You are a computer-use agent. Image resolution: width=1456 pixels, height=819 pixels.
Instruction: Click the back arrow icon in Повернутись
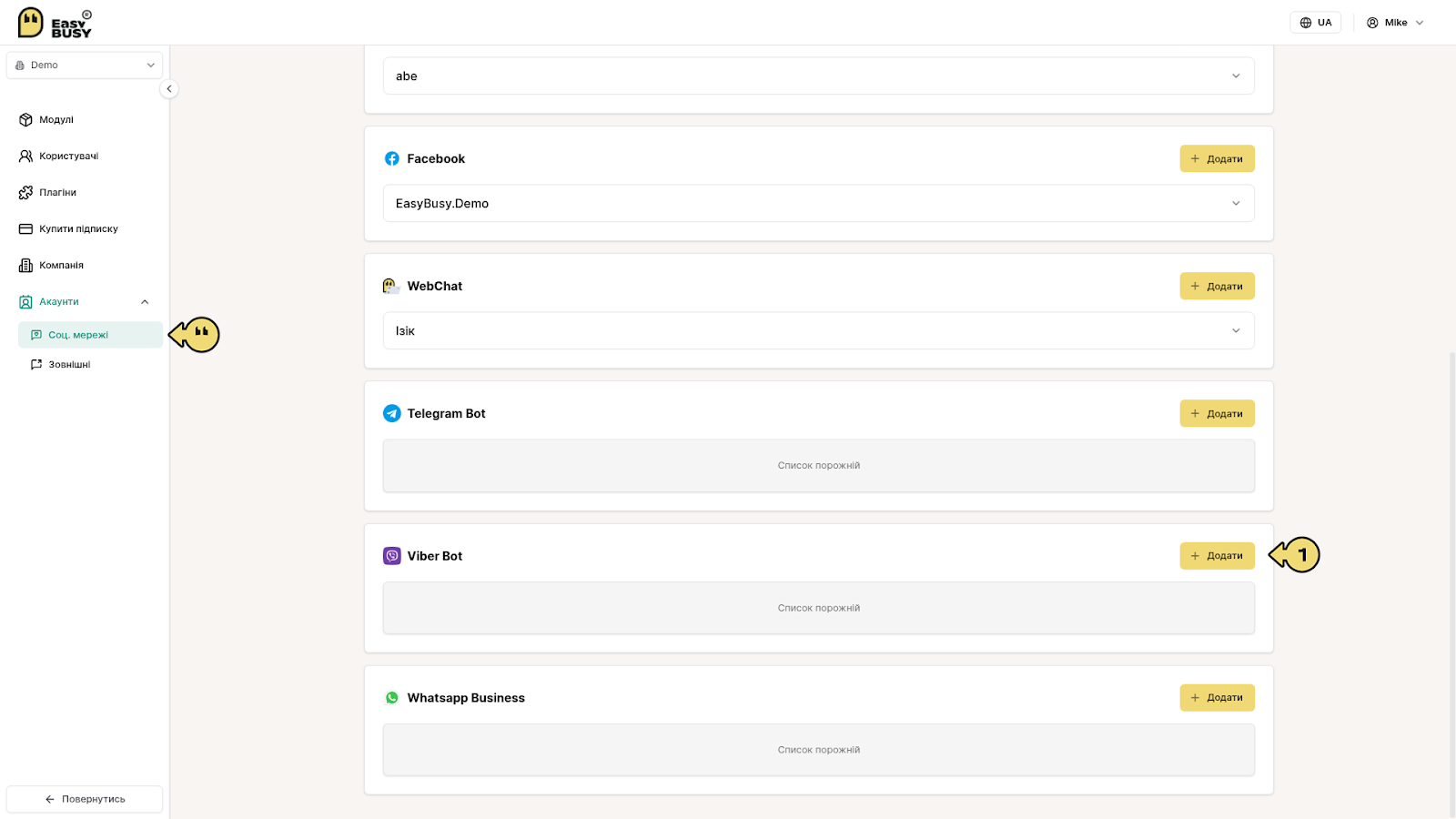[x=50, y=799]
